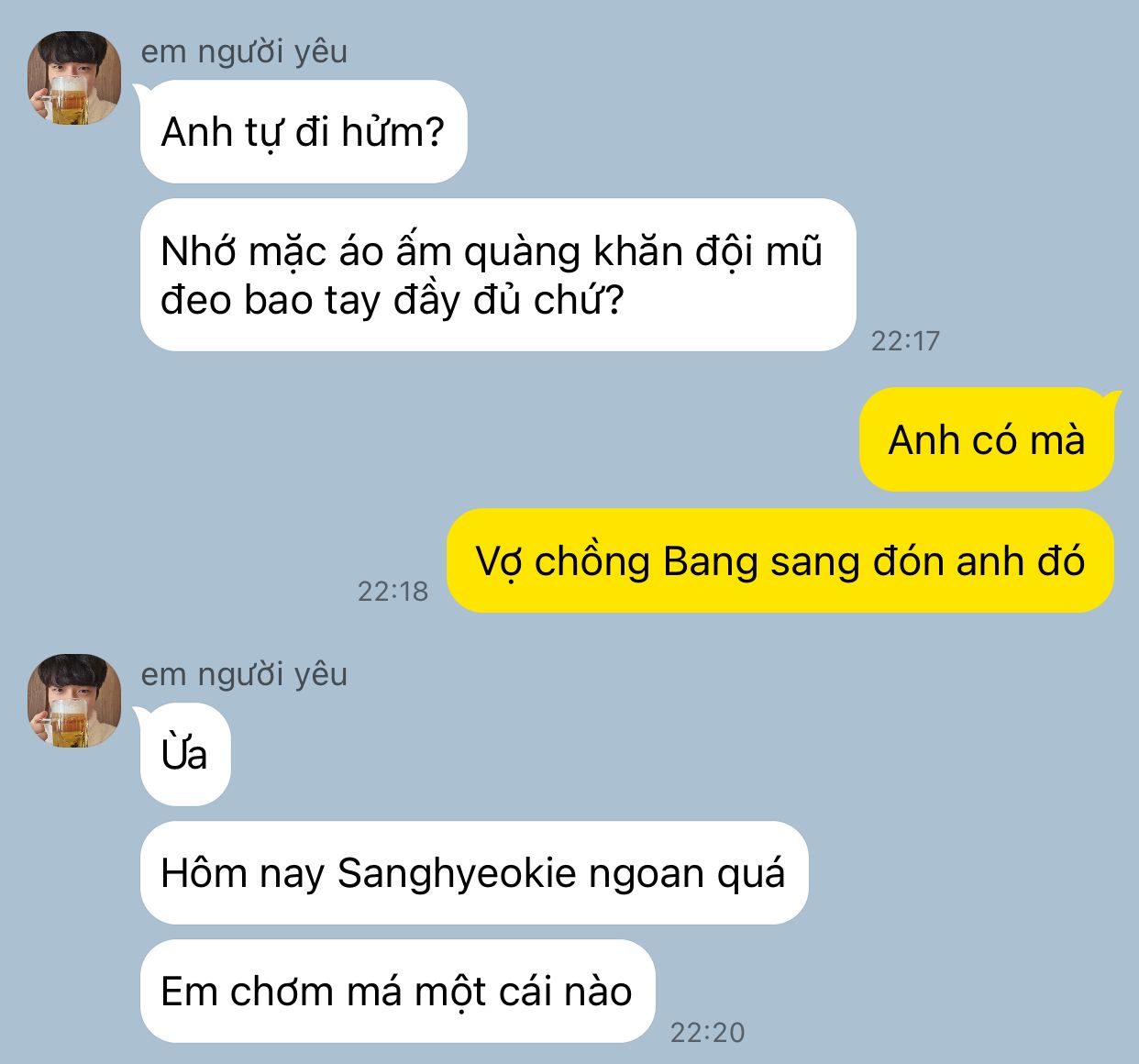
Task: Select the "Hôm nay Sanghyeokie ngoan quá" bubble
Action: [474, 873]
